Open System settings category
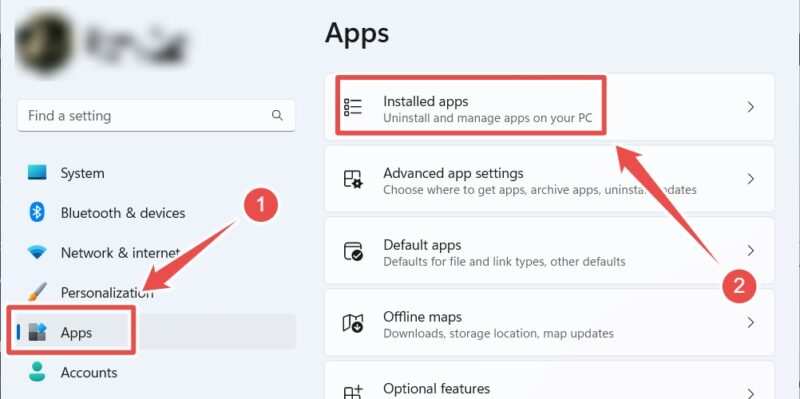Image resolution: width=800 pixels, height=399 pixels. pos(156,172)
